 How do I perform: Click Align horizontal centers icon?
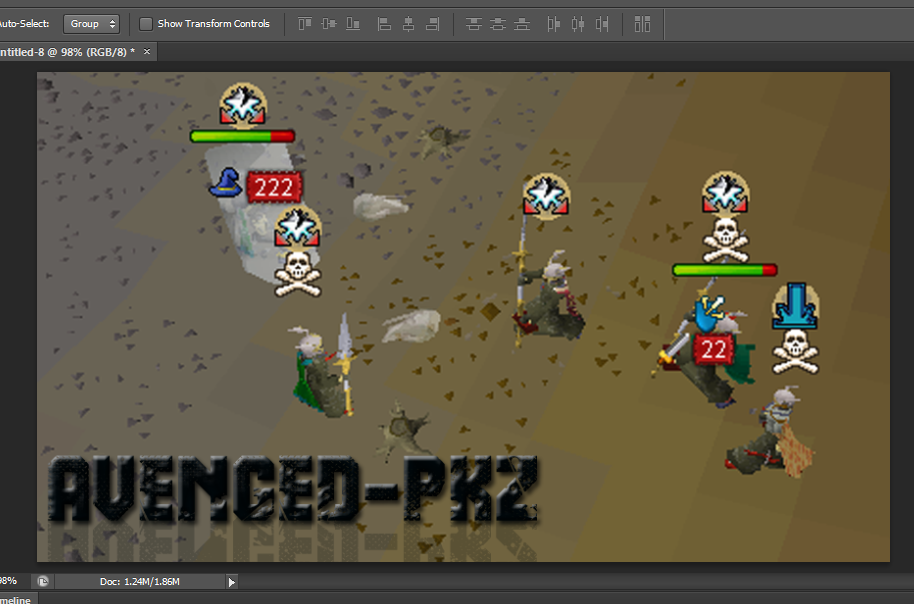coord(409,24)
